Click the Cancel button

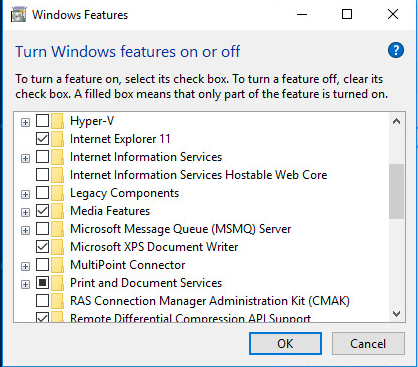click(368, 343)
